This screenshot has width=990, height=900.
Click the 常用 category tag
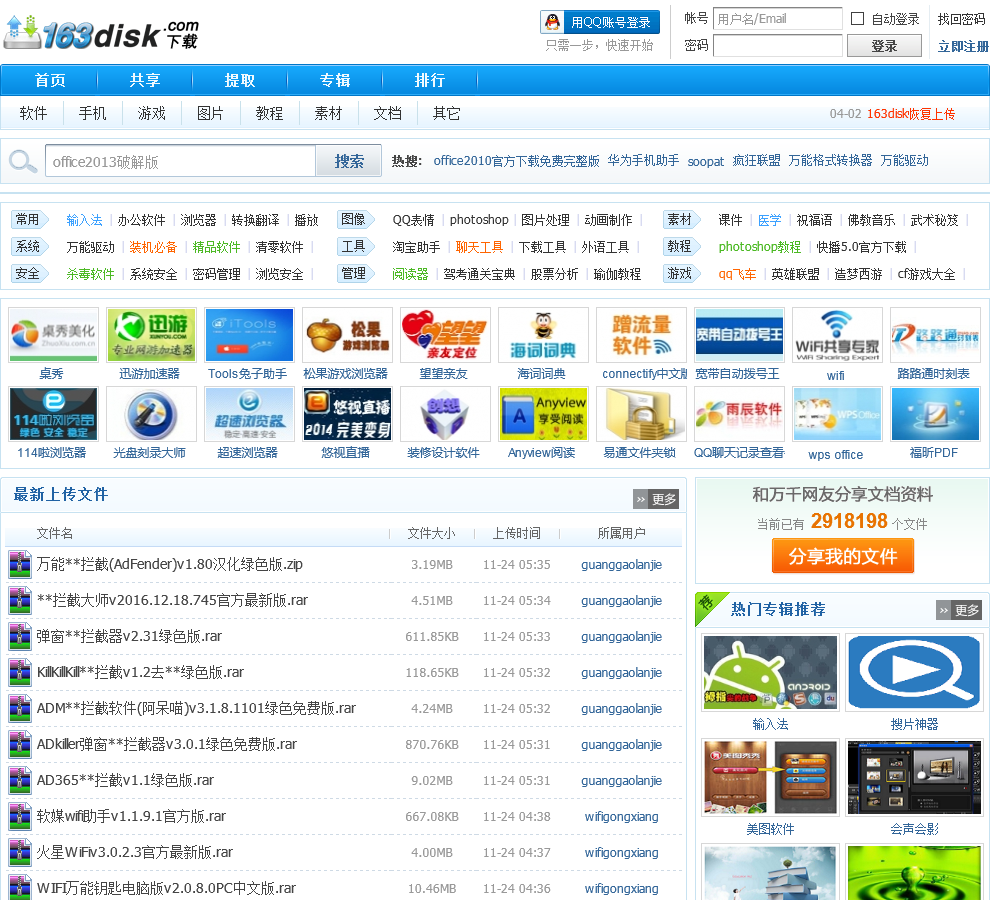click(28, 219)
